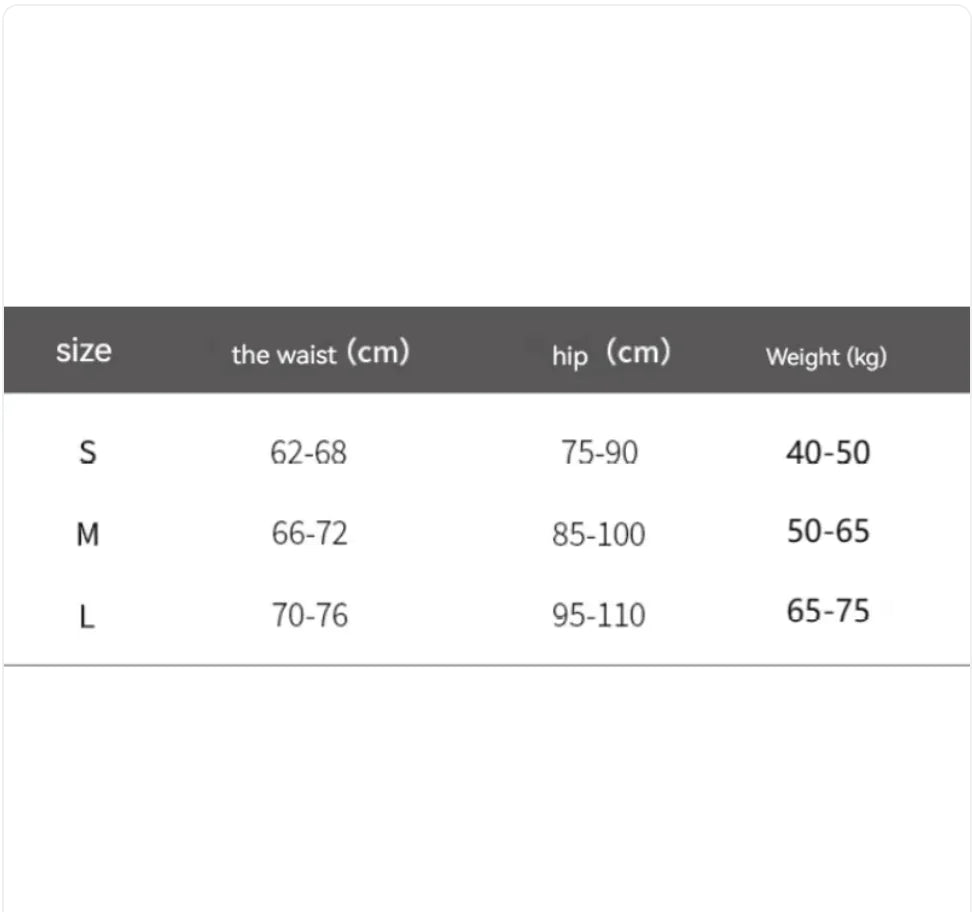Click hip value 85-100

(599, 534)
